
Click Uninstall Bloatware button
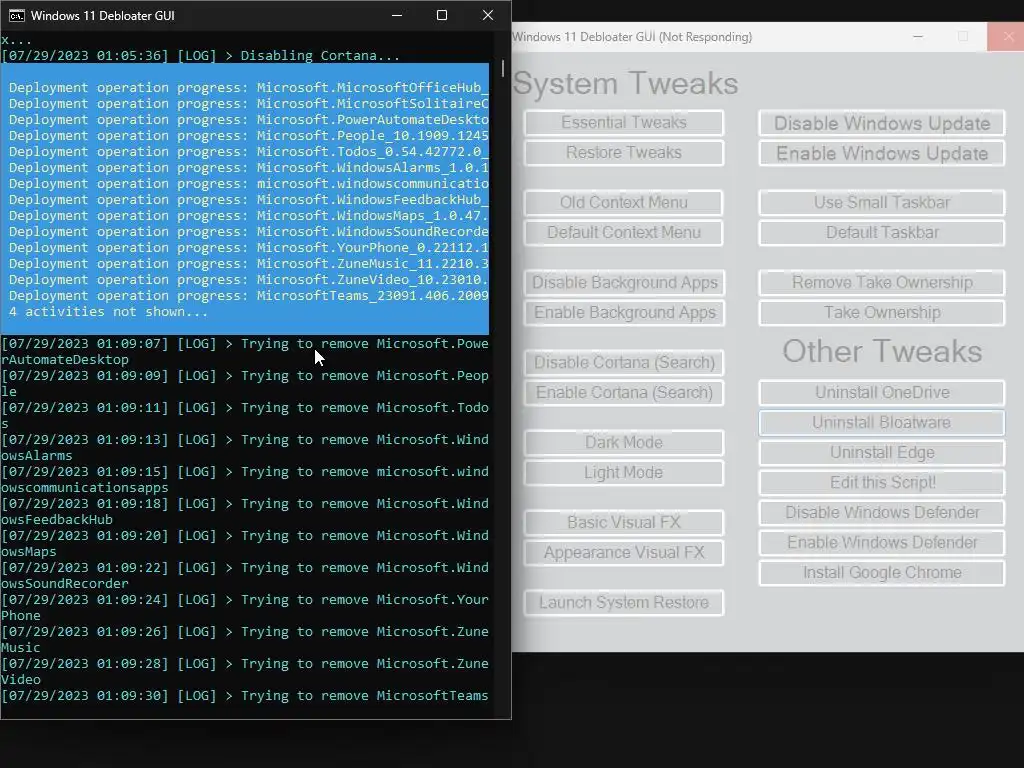click(882, 423)
